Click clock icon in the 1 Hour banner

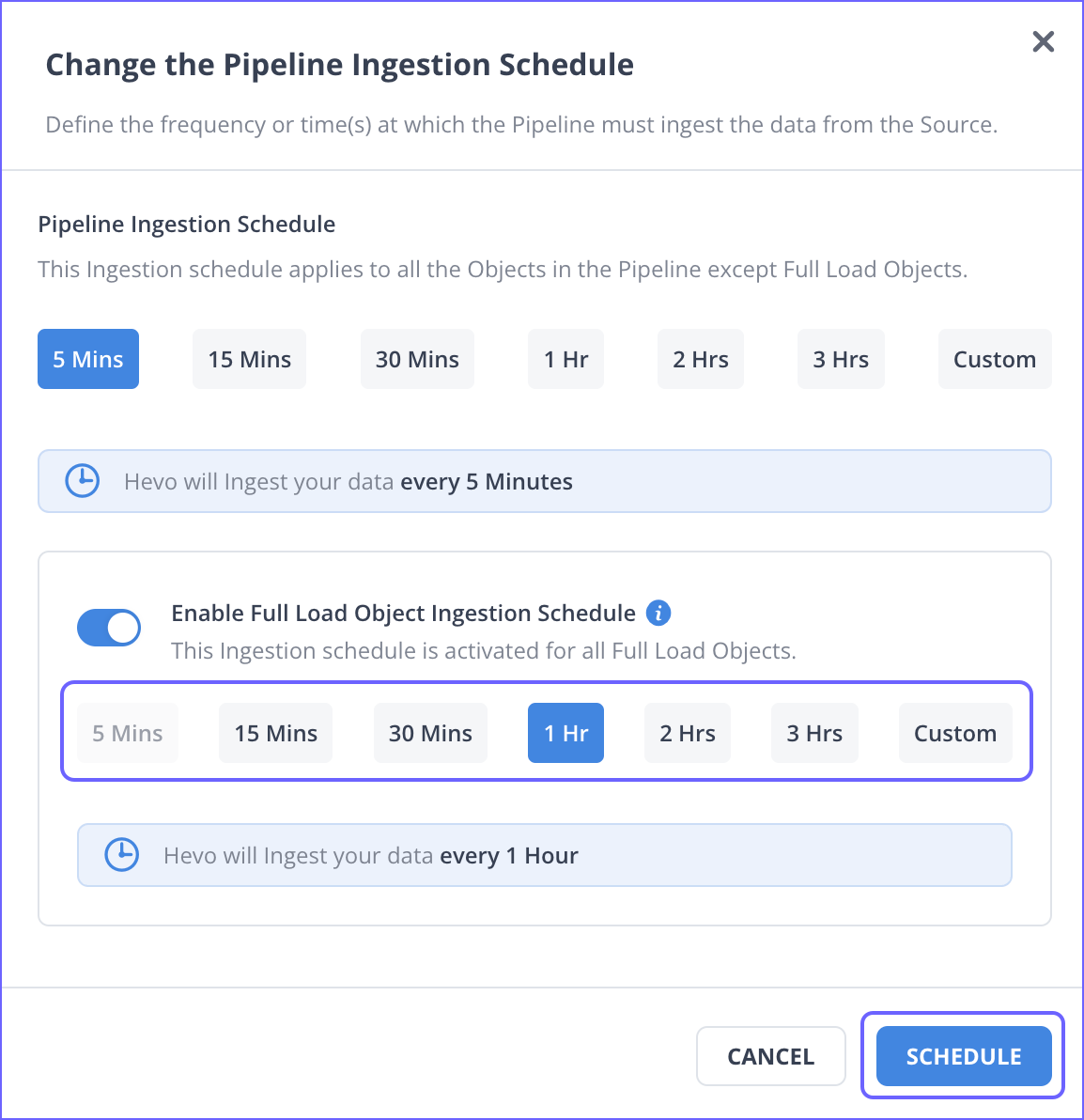(x=122, y=855)
